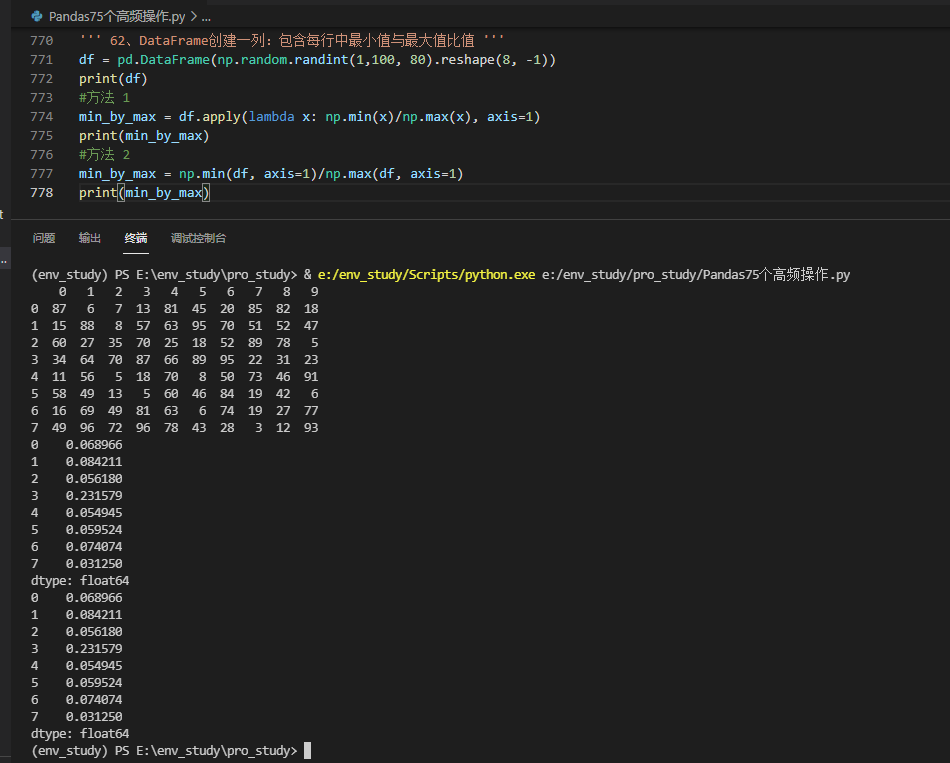The width and height of the screenshot is (950, 763).
Task: Click value 0.231579 in first result series
Action: tap(94, 496)
